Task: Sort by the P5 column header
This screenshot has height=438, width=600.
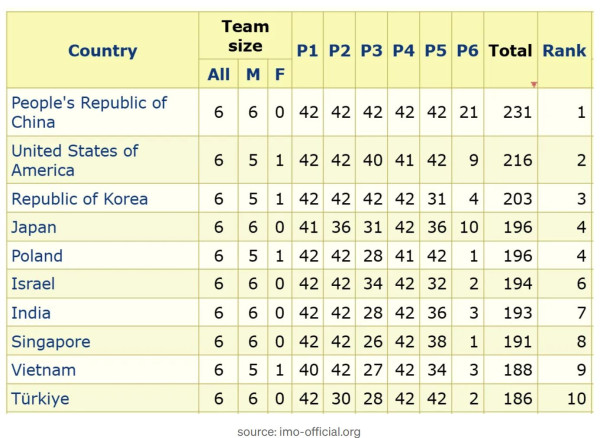Action: coord(435,50)
